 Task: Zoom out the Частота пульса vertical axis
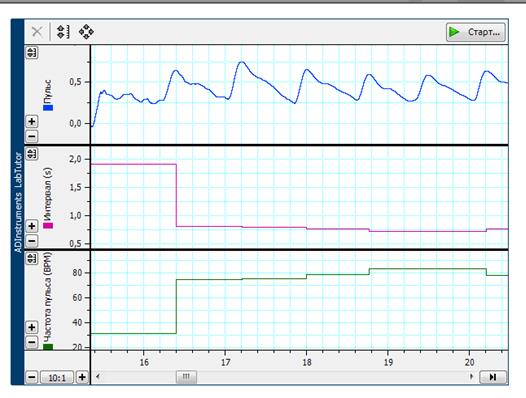[32, 342]
